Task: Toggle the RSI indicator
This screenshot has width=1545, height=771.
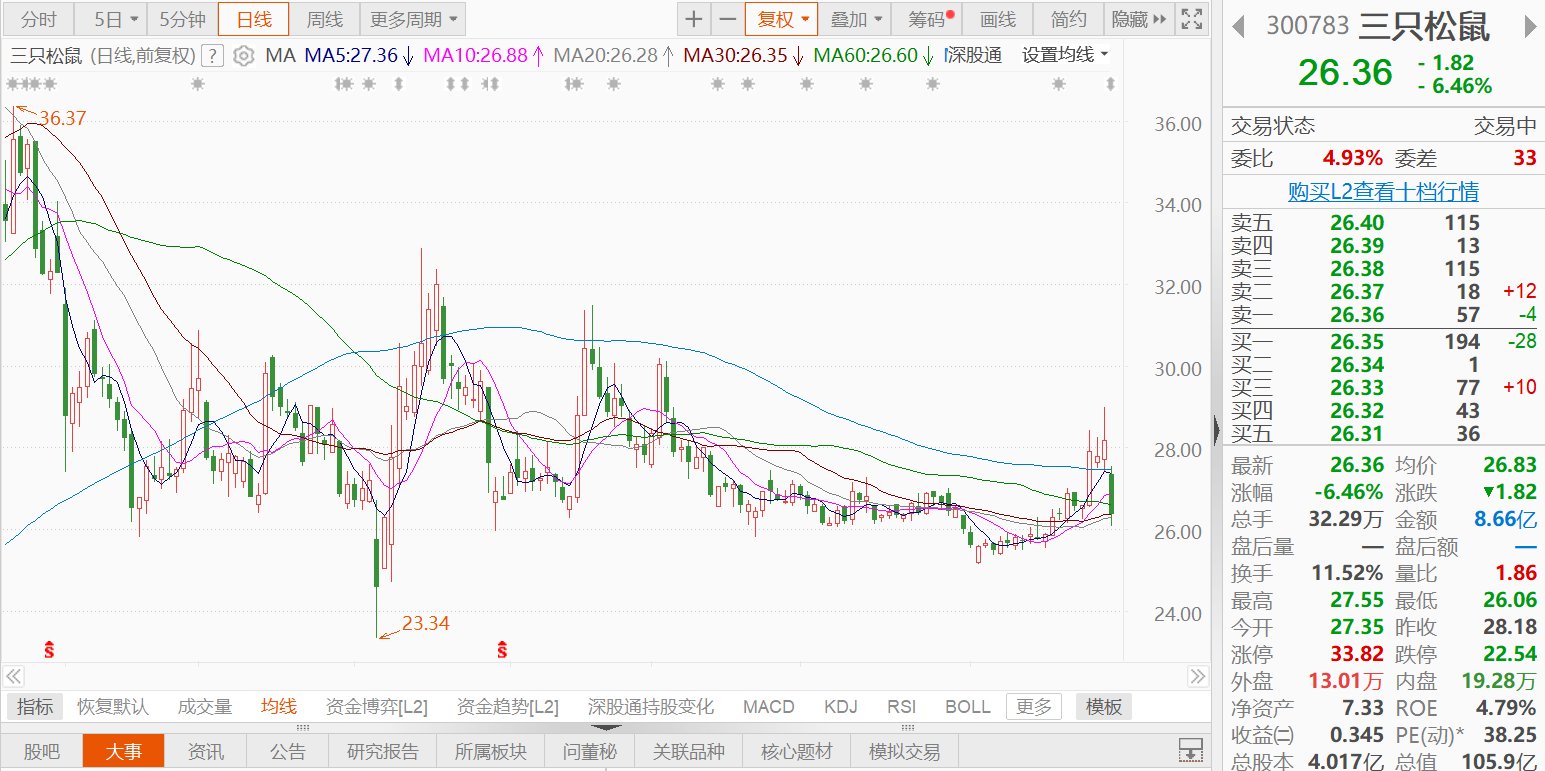Action: (x=902, y=707)
